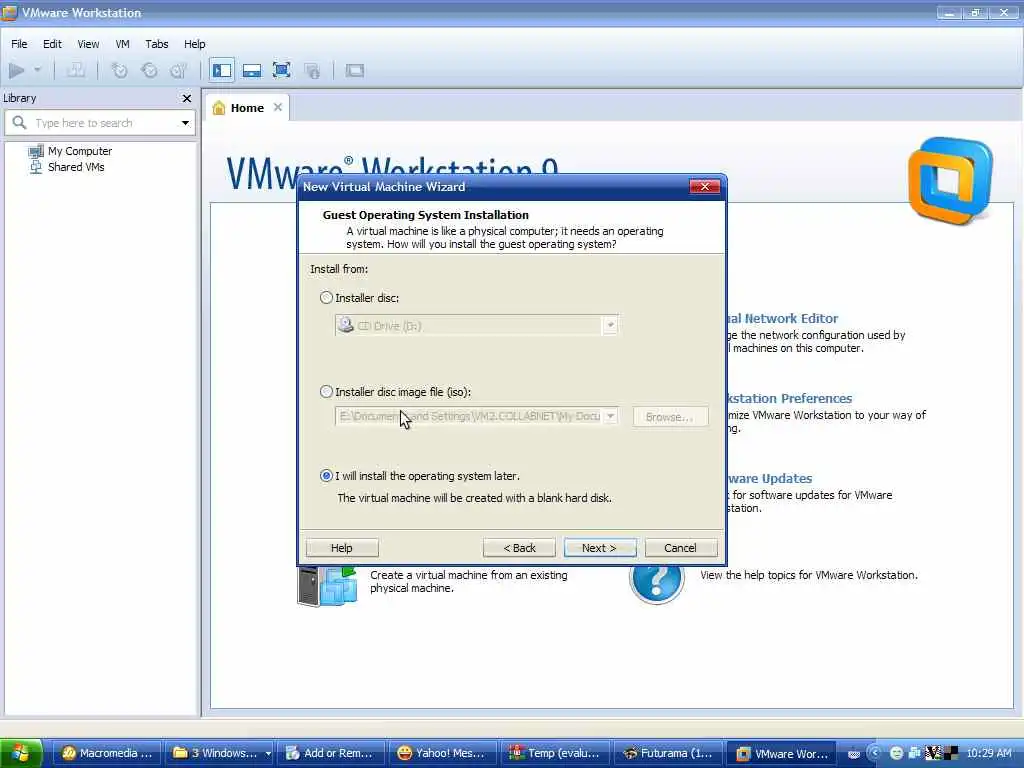
Task: Click the Power On play toolbar icon
Action: coord(17,70)
